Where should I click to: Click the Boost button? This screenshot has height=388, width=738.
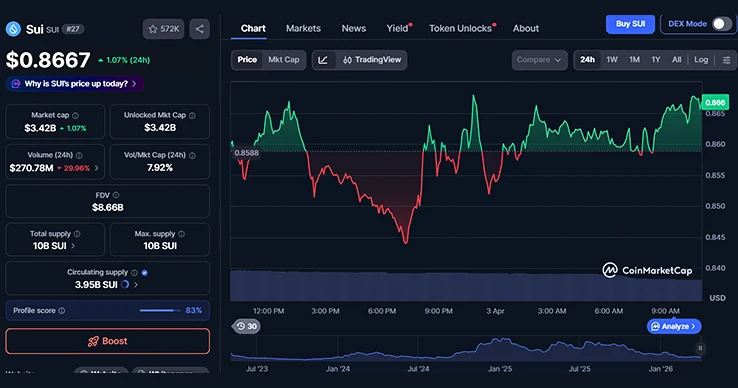point(107,341)
